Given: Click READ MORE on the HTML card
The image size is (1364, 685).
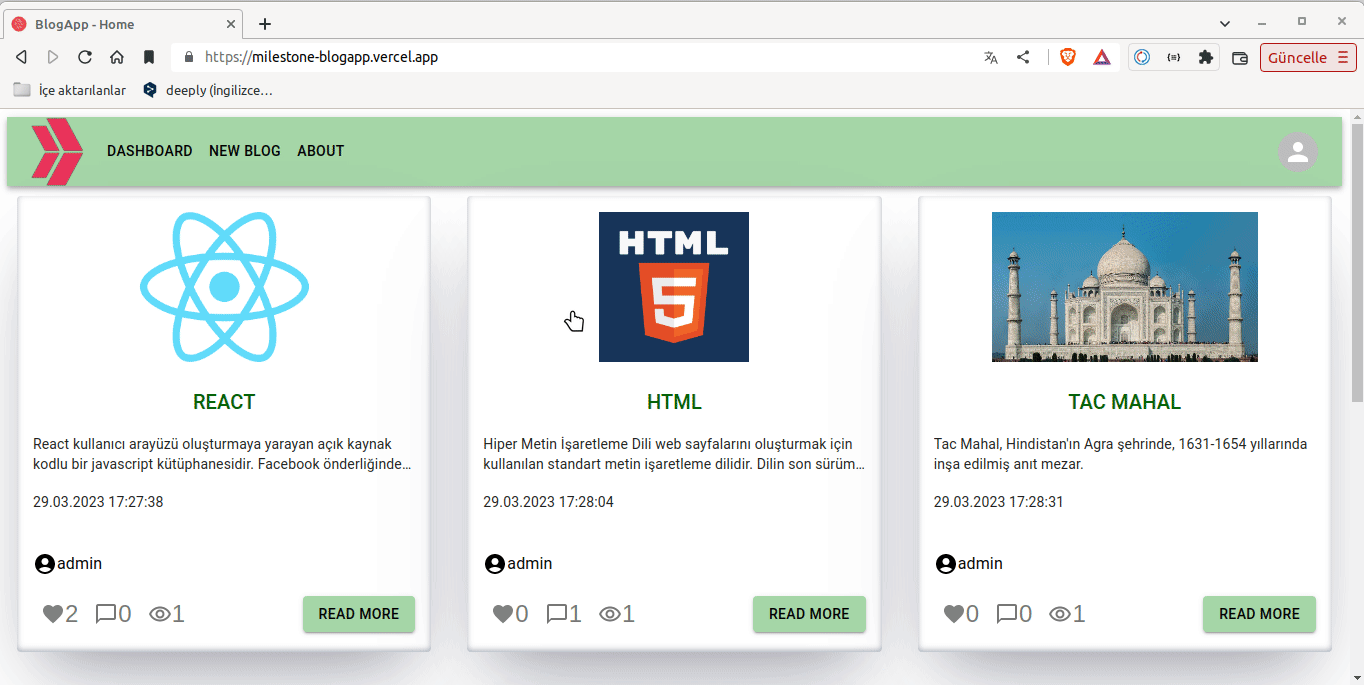Looking at the screenshot, I should pos(809,614).
